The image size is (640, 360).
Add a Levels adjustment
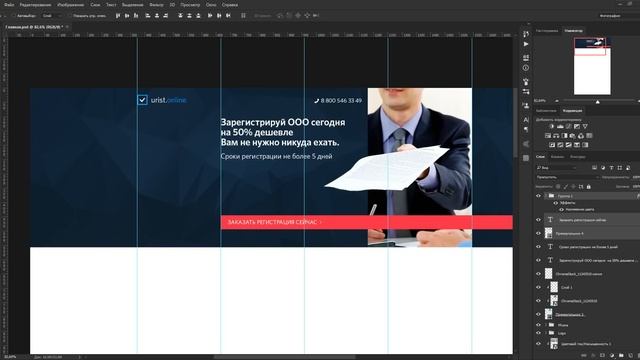tap(560, 126)
